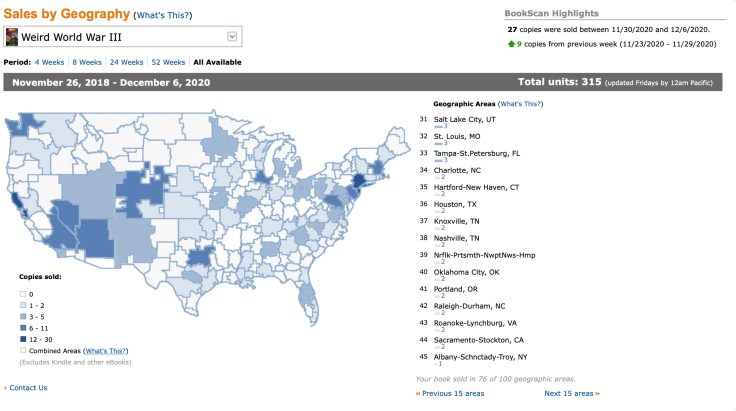Click the 6 - 11 copies legend swatch
The height and width of the screenshot is (411, 736).
24,327
